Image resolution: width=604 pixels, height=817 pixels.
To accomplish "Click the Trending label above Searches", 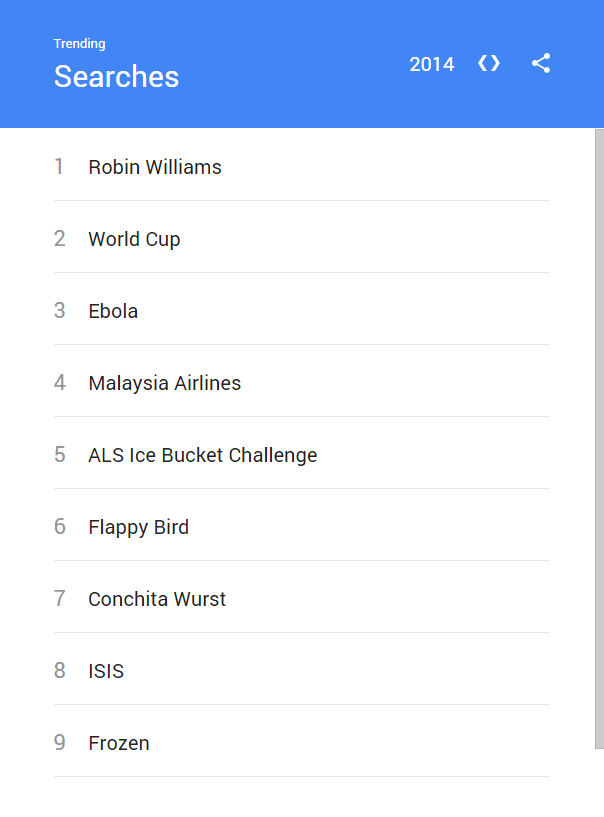I will (79, 44).
